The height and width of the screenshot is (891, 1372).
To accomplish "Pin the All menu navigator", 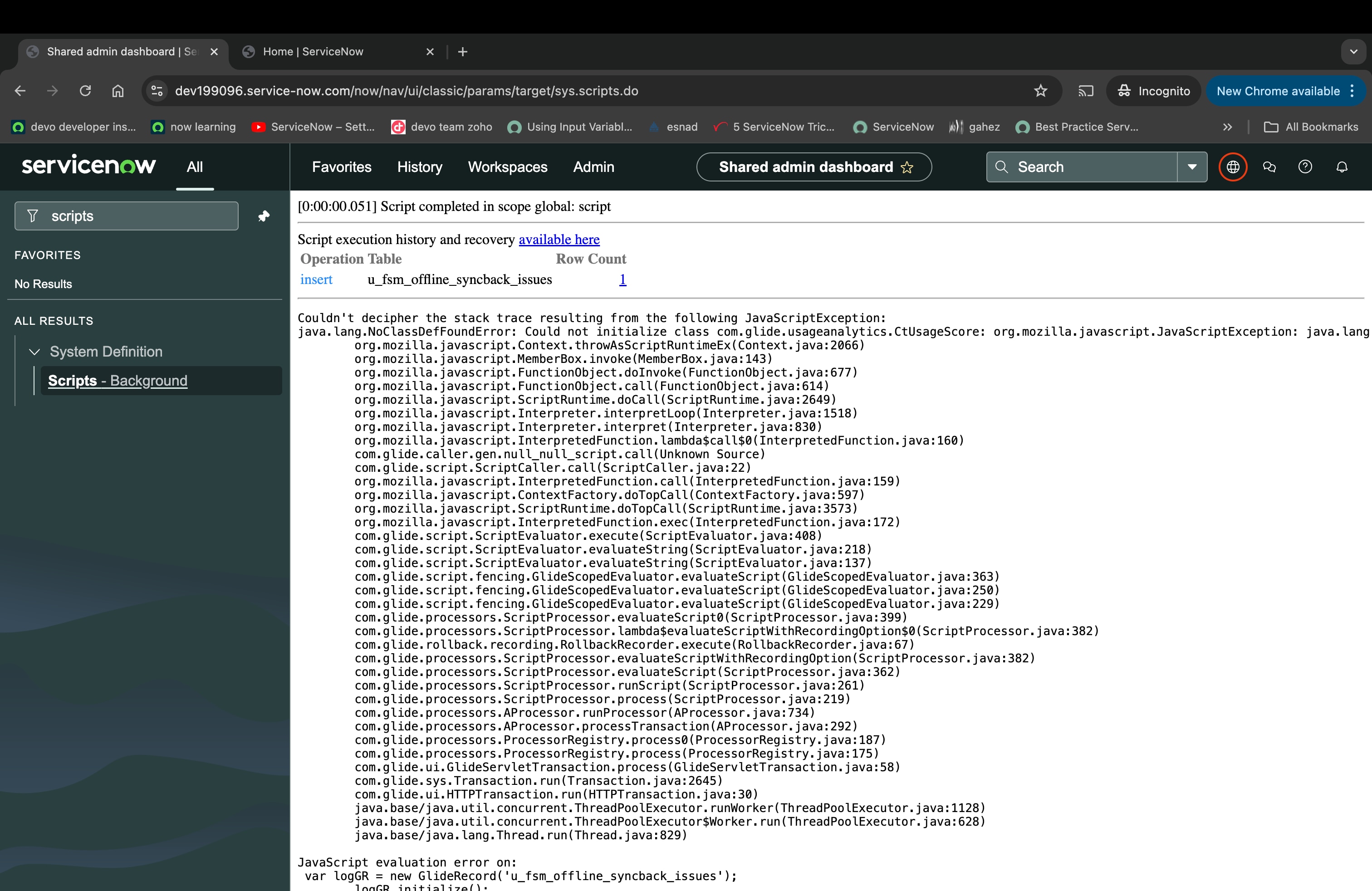I will (x=264, y=216).
